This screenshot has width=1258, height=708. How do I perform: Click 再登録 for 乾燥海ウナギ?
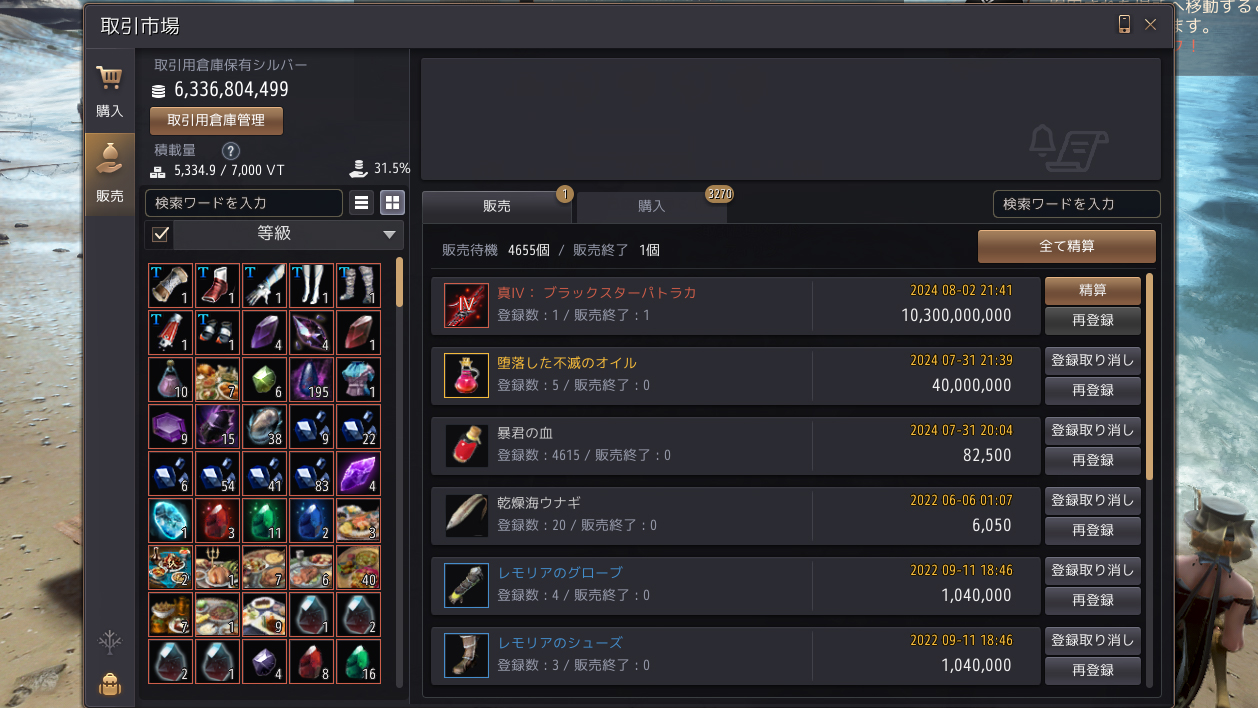coord(1093,530)
